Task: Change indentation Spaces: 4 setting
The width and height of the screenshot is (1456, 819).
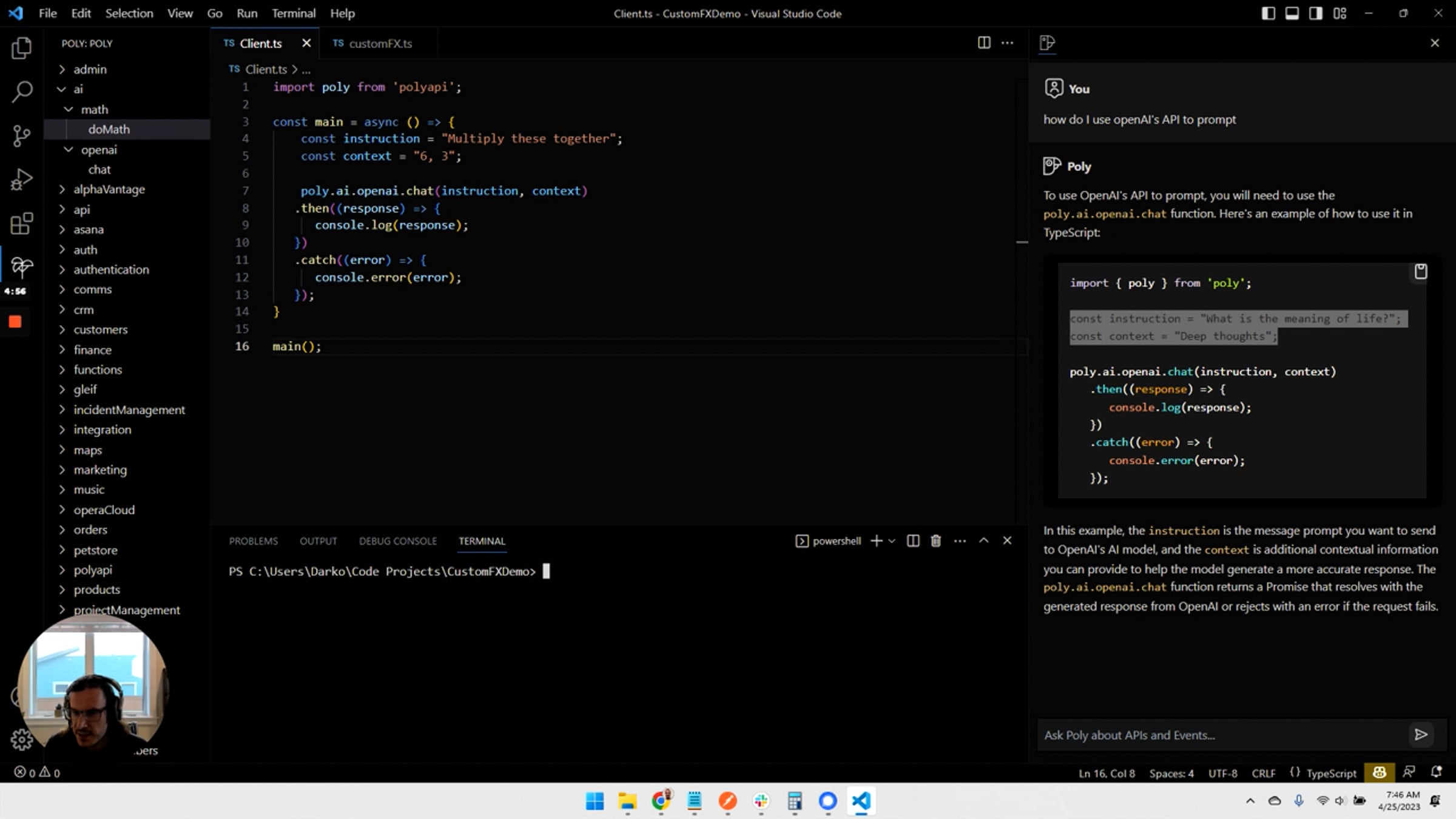Action: 1171,773
